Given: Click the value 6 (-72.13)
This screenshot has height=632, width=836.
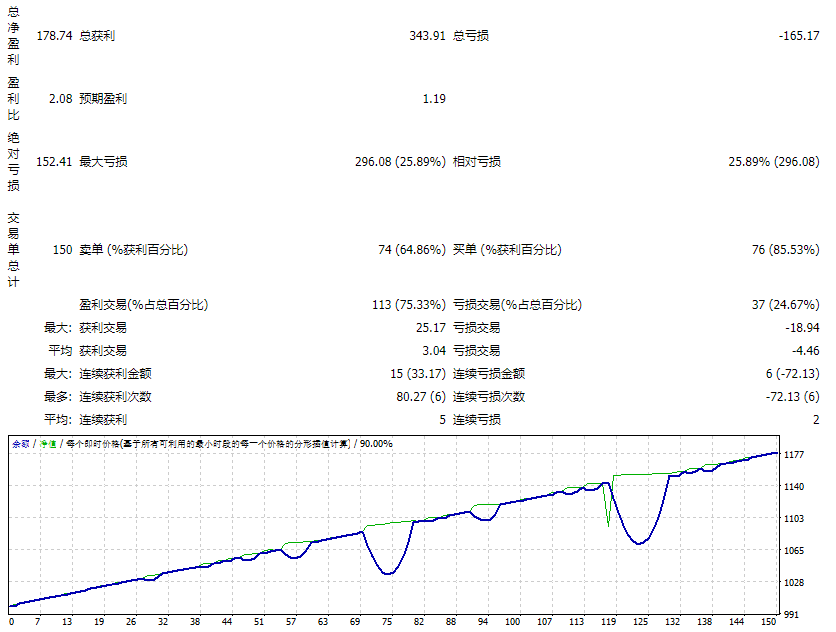Looking at the screenshot, I should pyautogui.click(x=792, y=373).
